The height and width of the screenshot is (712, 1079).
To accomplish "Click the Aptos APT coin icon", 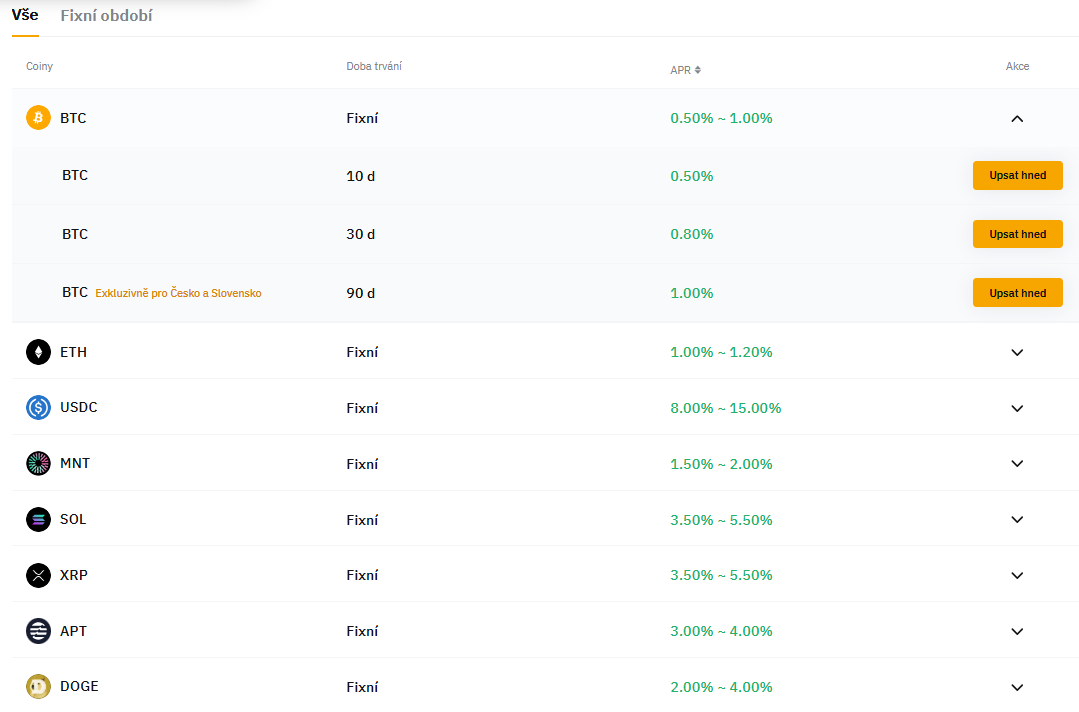I will pyautogui.click(x=38, y=631).
